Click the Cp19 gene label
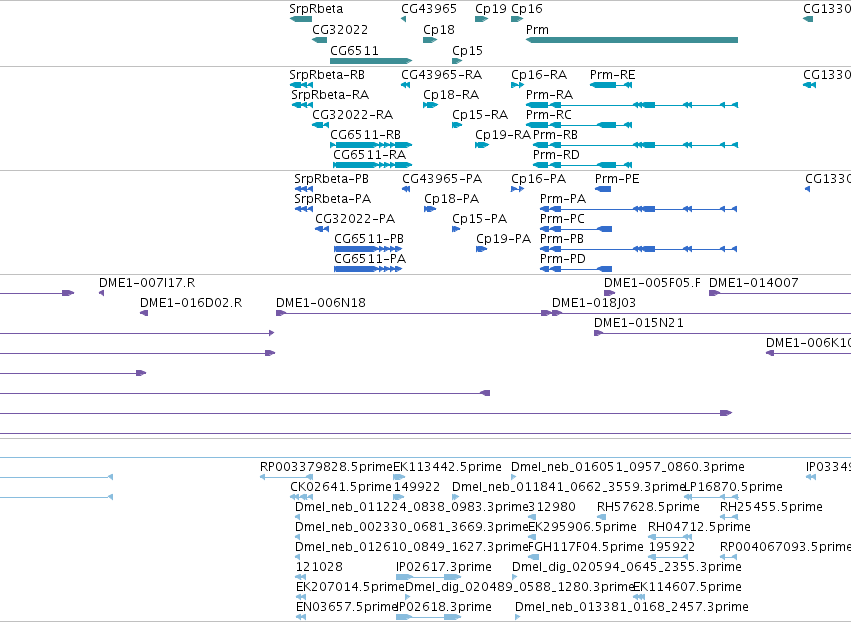The image size is (851, 622). click(491, 9)
